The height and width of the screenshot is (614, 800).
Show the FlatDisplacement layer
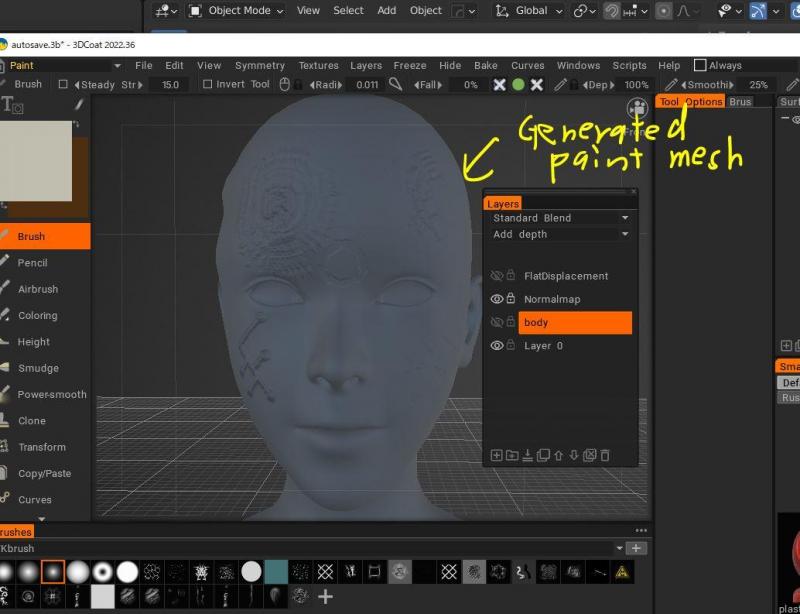[x=496, y=276]
